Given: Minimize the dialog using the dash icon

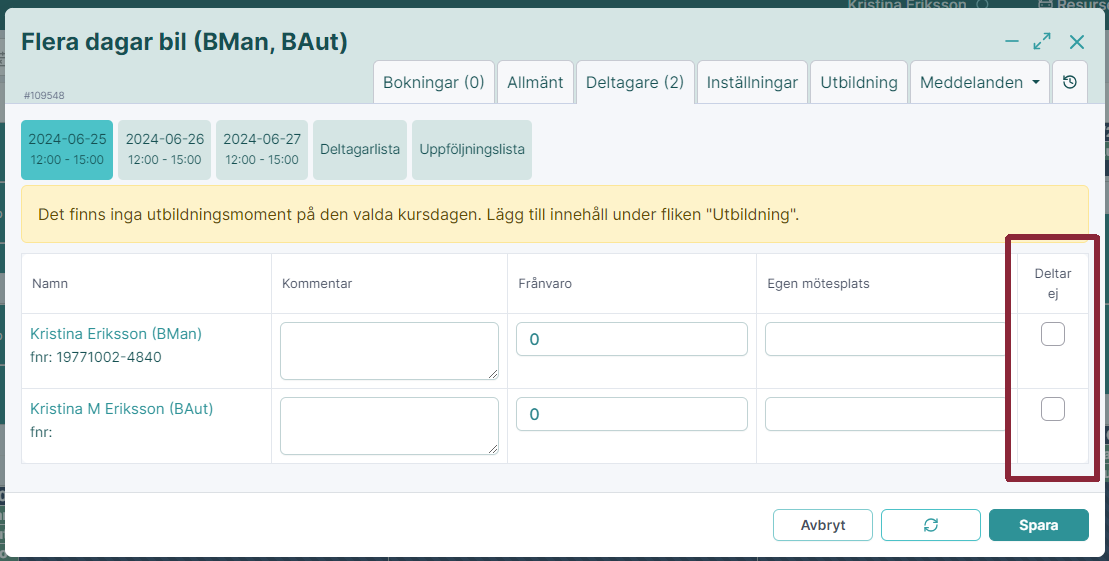Looking at the screenshot, I should pos(1012,42).
